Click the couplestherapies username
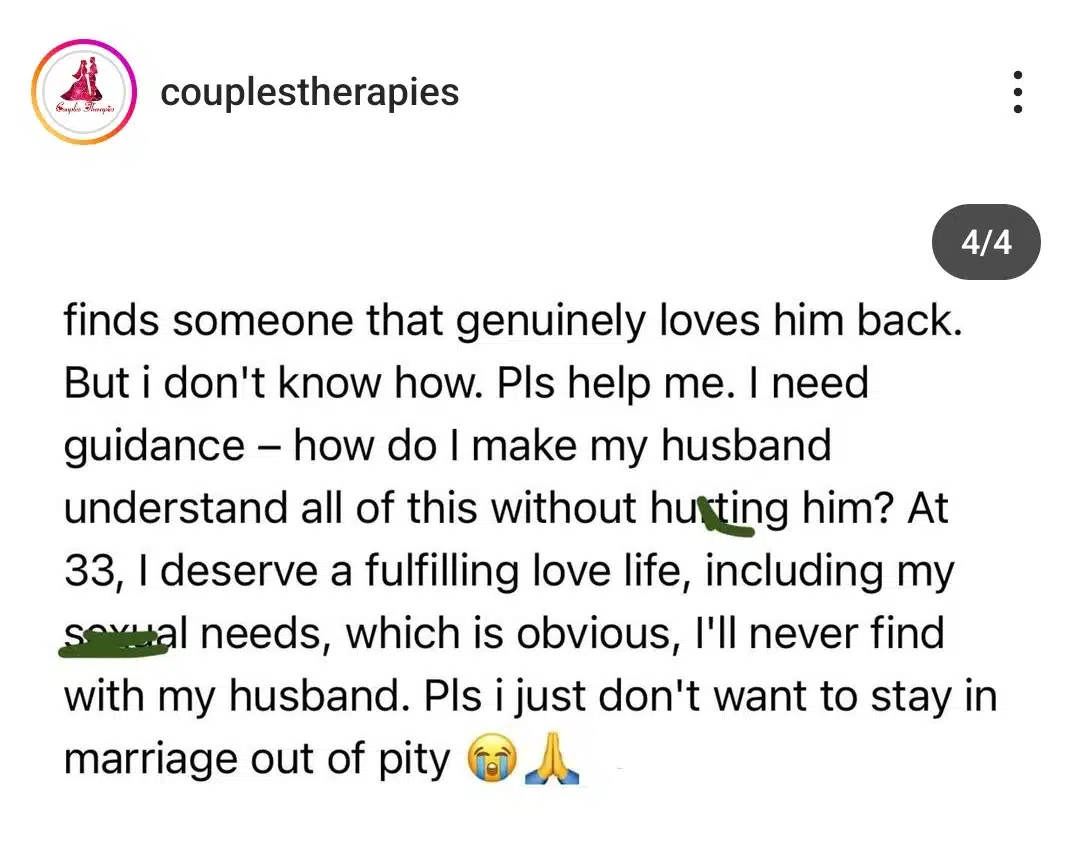 (x=309, y=92)
